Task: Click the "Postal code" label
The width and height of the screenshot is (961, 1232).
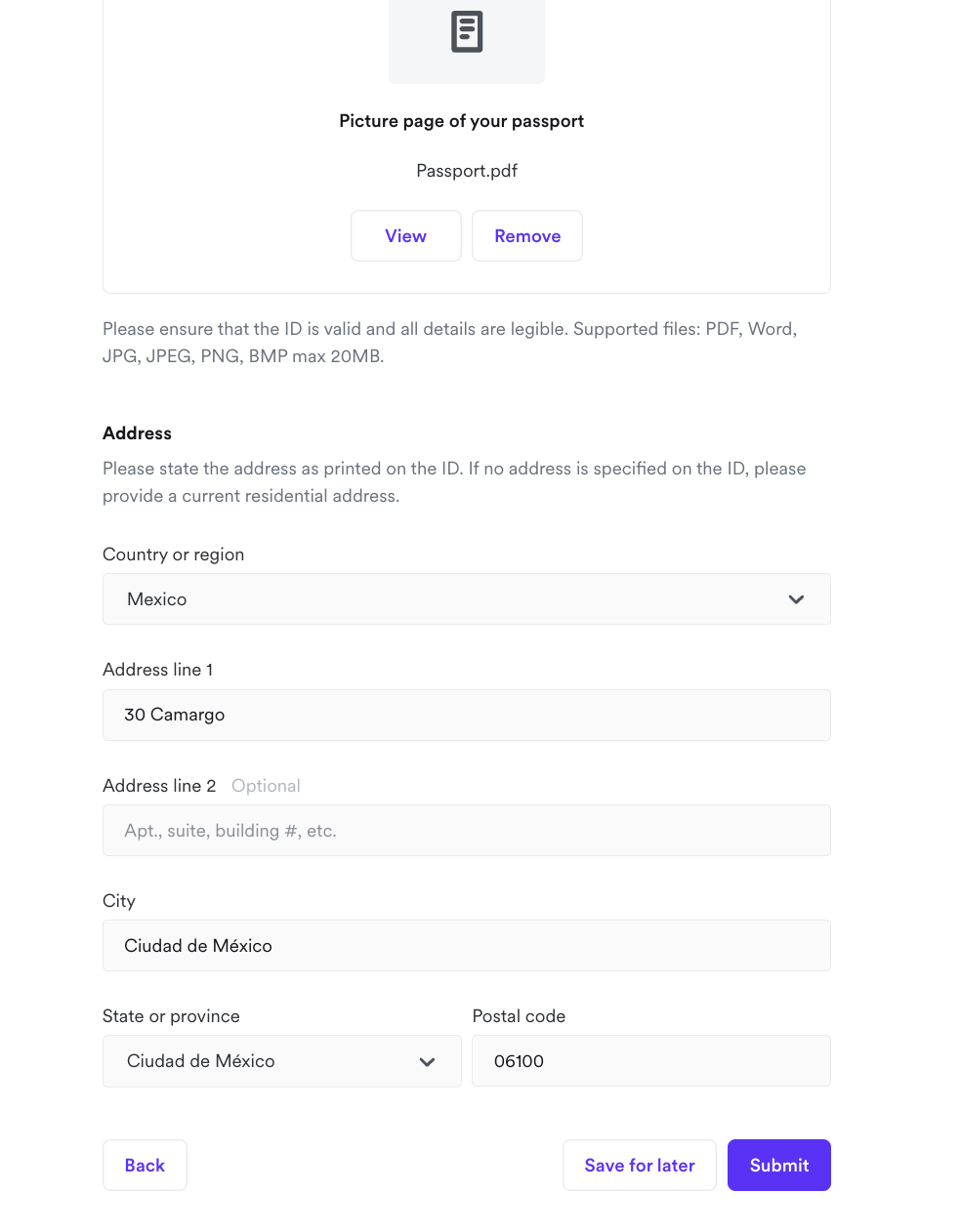Action: click(x=519, y=1016)
